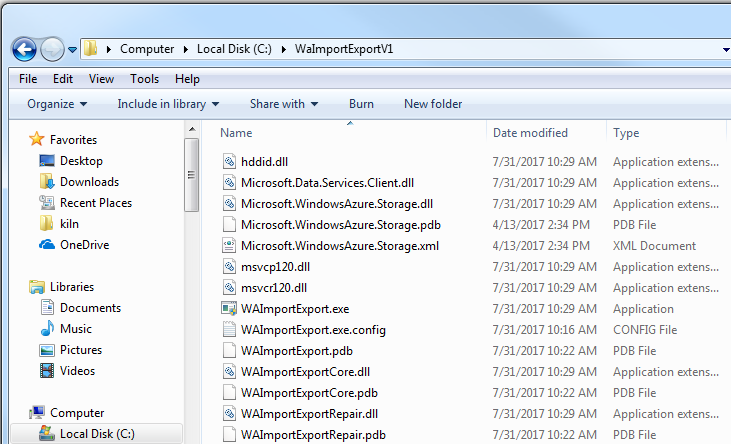Click the Computer icon in navigation pane
Image resolution: width=731 pixels, height=444 pixels.
(37, 413)
